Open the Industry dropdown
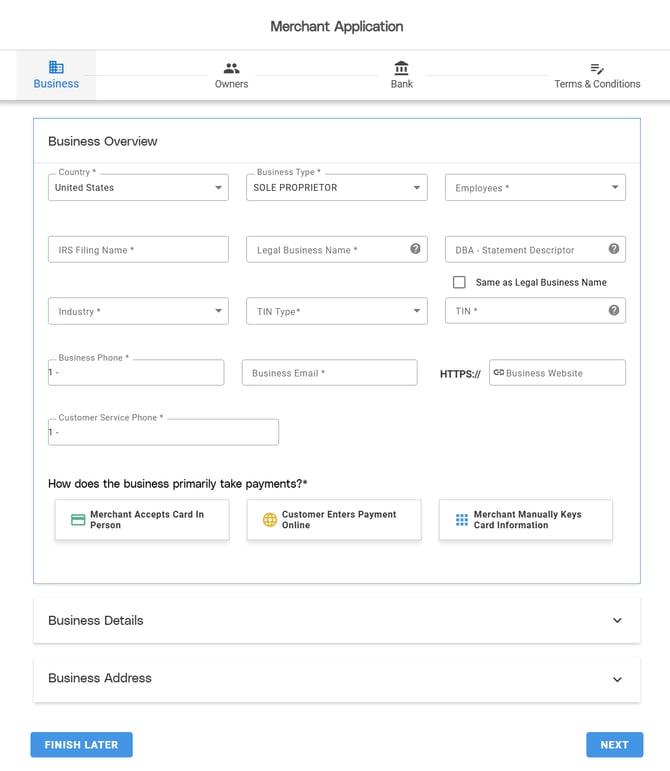 pos(138,311)
